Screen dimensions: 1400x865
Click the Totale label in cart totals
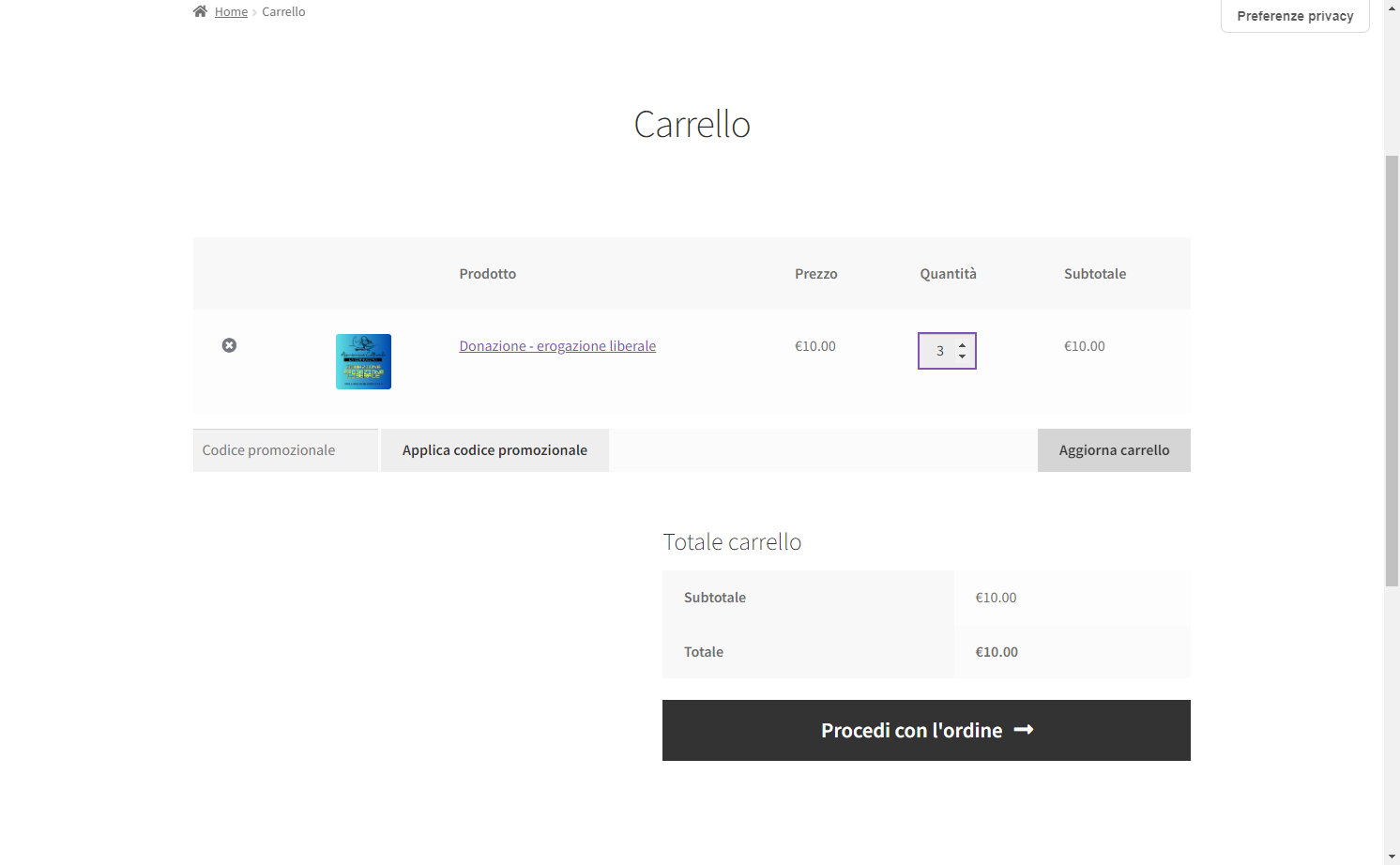(x=704, y=652)
